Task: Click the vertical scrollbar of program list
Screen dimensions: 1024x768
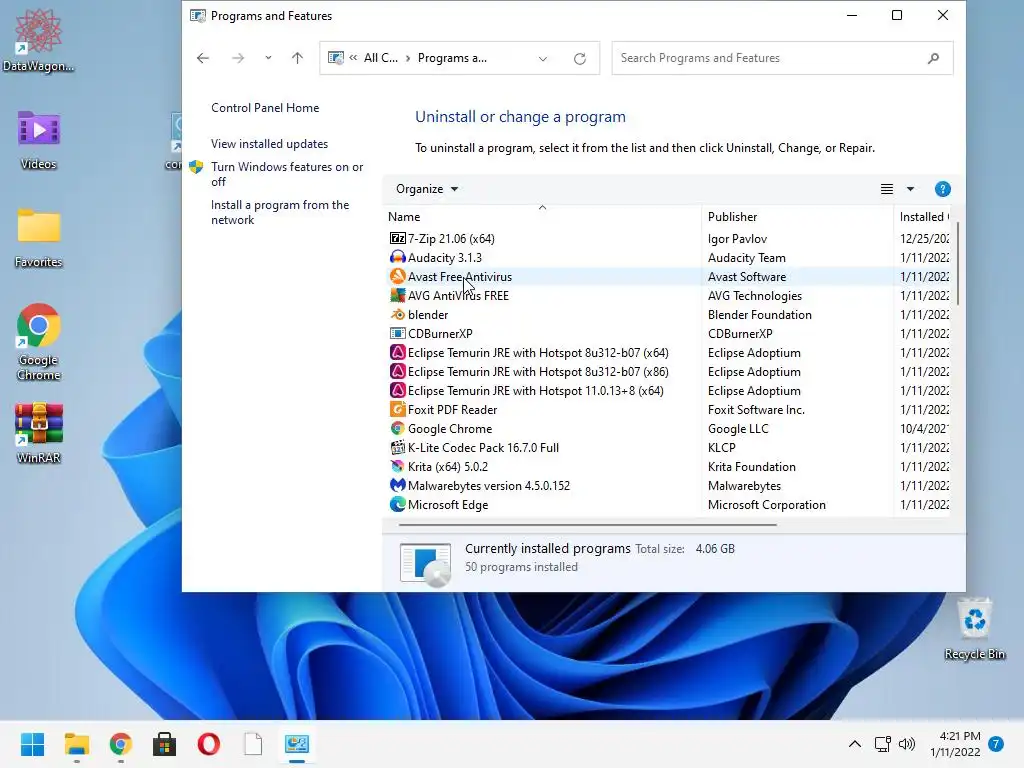Action: pos(957,263)
